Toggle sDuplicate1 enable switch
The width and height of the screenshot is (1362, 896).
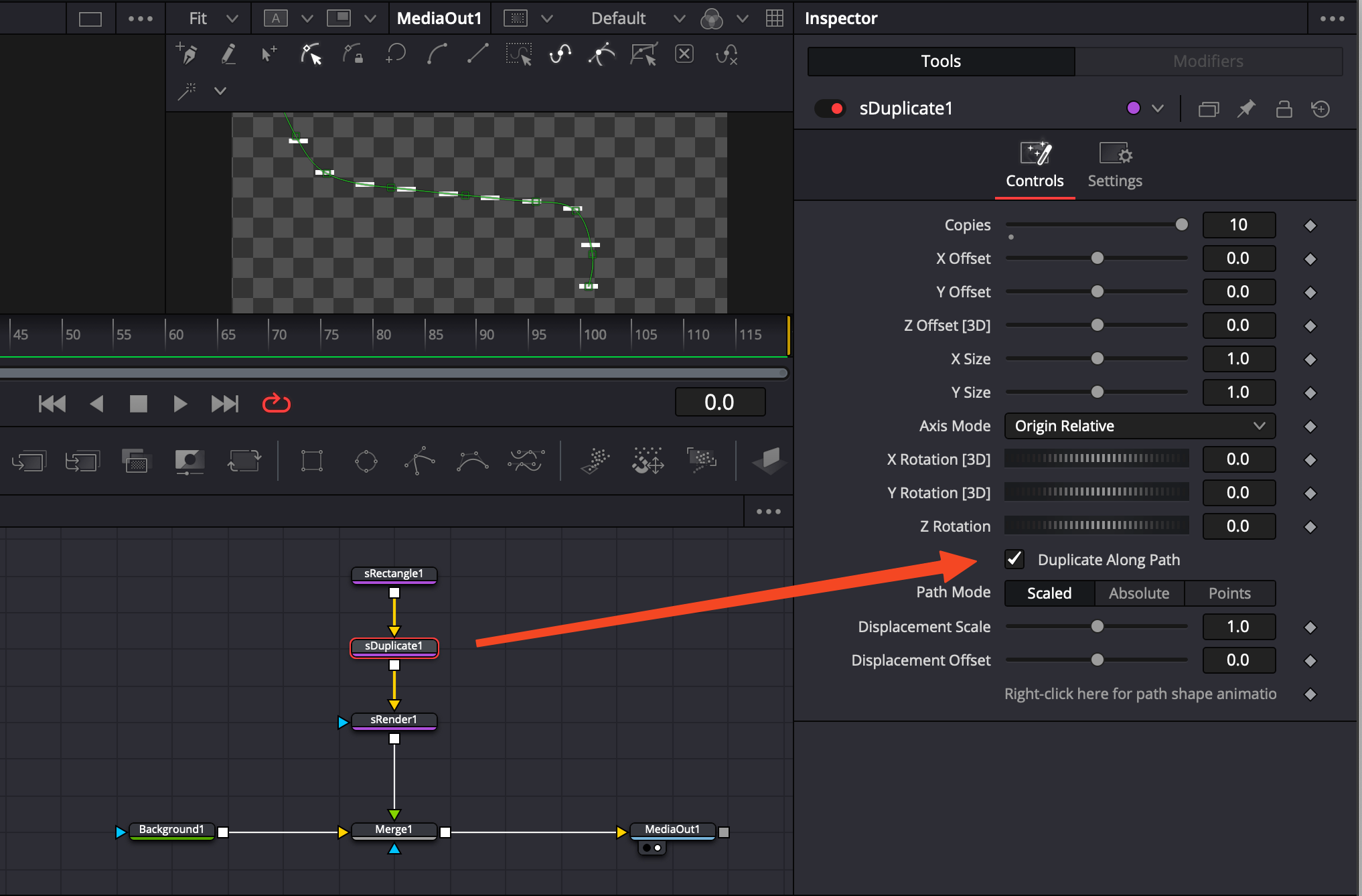point(830,108)
